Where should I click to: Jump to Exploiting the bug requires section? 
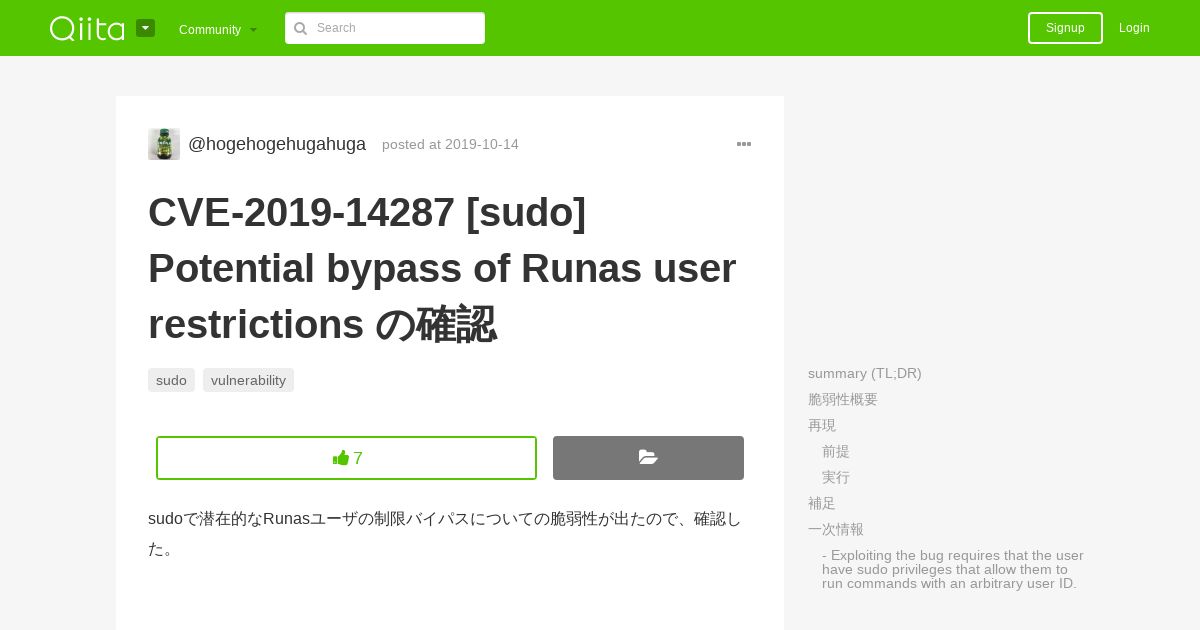(x=953, y=569)
